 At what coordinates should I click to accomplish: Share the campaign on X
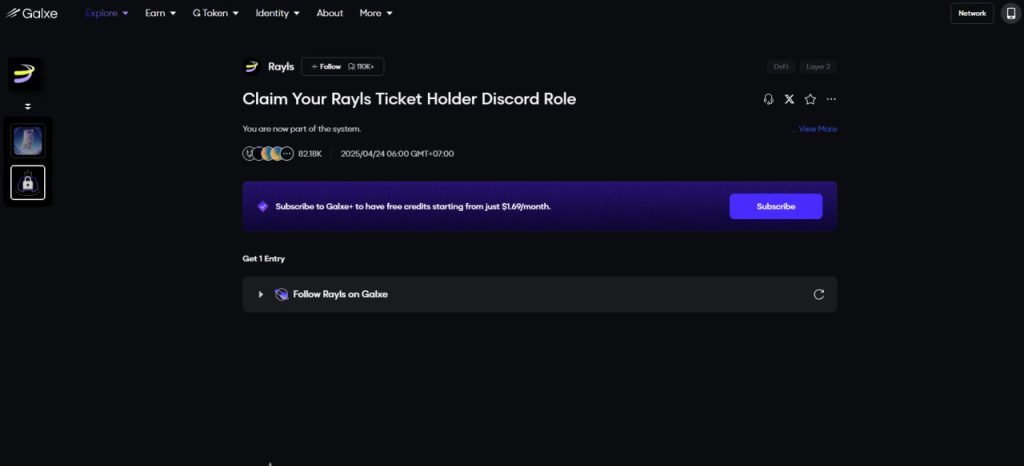(x=790, y=99)
